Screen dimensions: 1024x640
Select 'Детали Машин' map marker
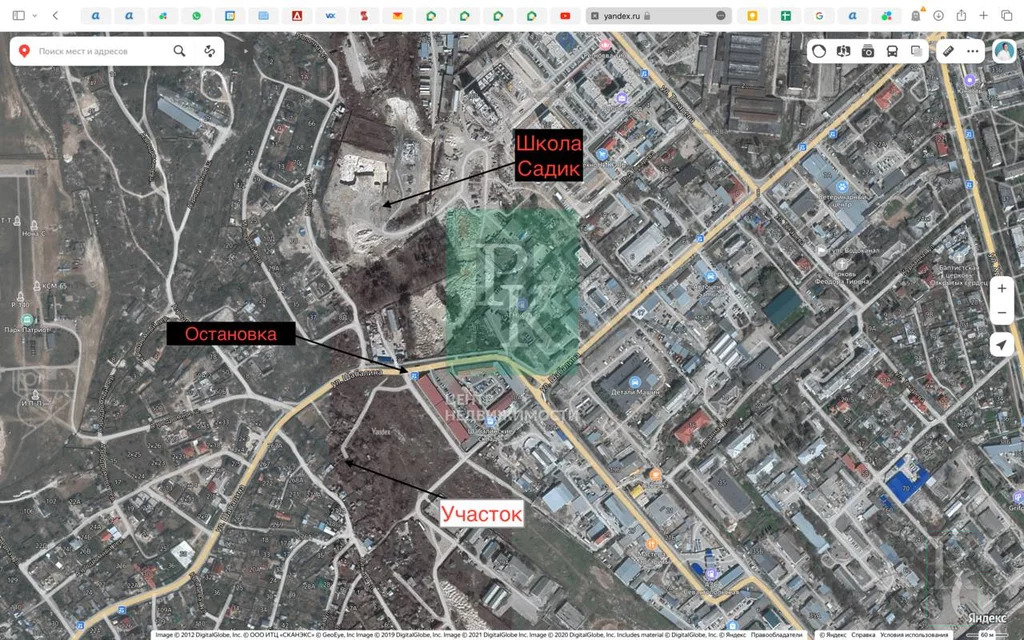pyautogui.click(x=634, y=382)
